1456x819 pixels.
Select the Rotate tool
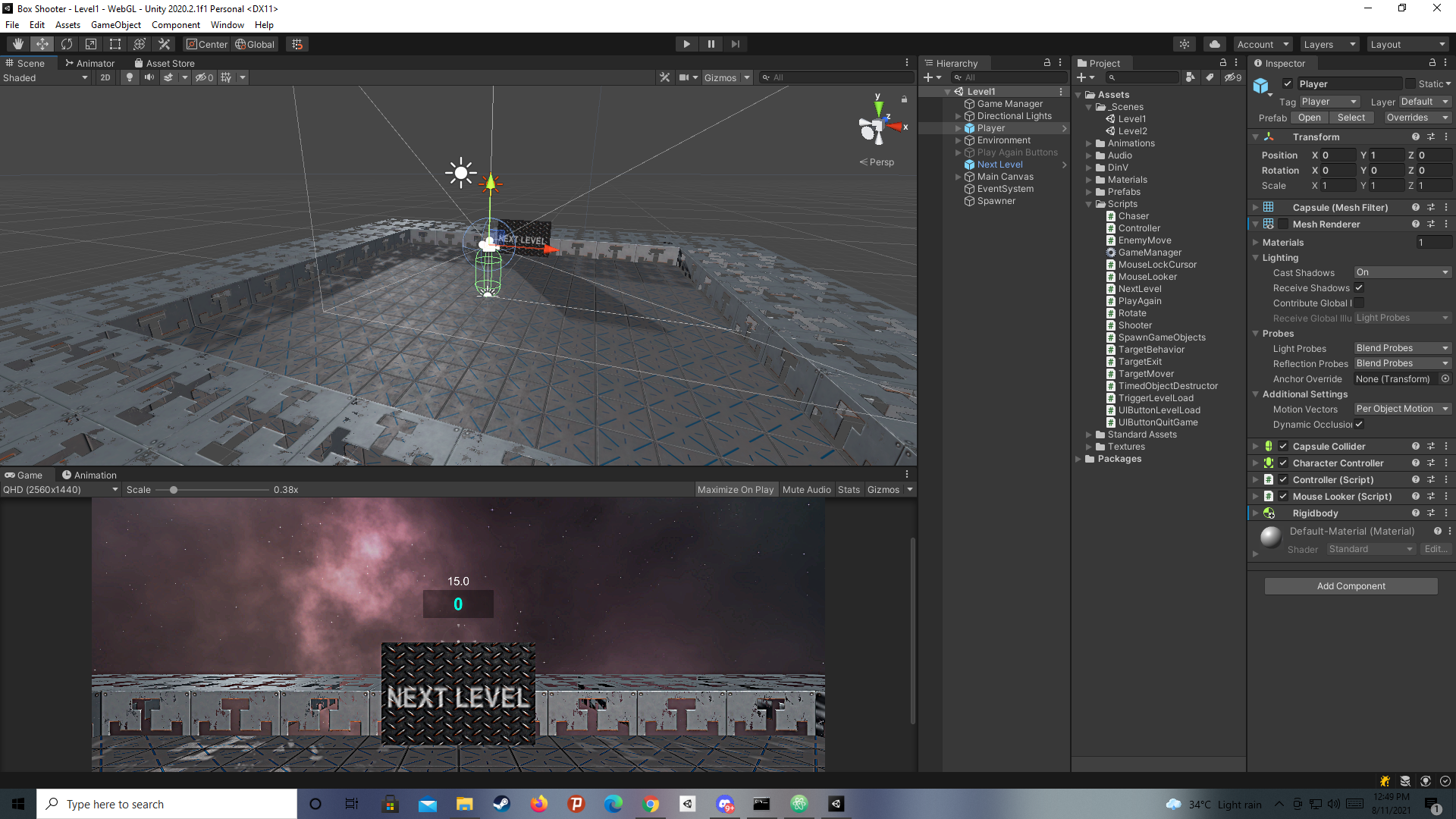(67, 44)
